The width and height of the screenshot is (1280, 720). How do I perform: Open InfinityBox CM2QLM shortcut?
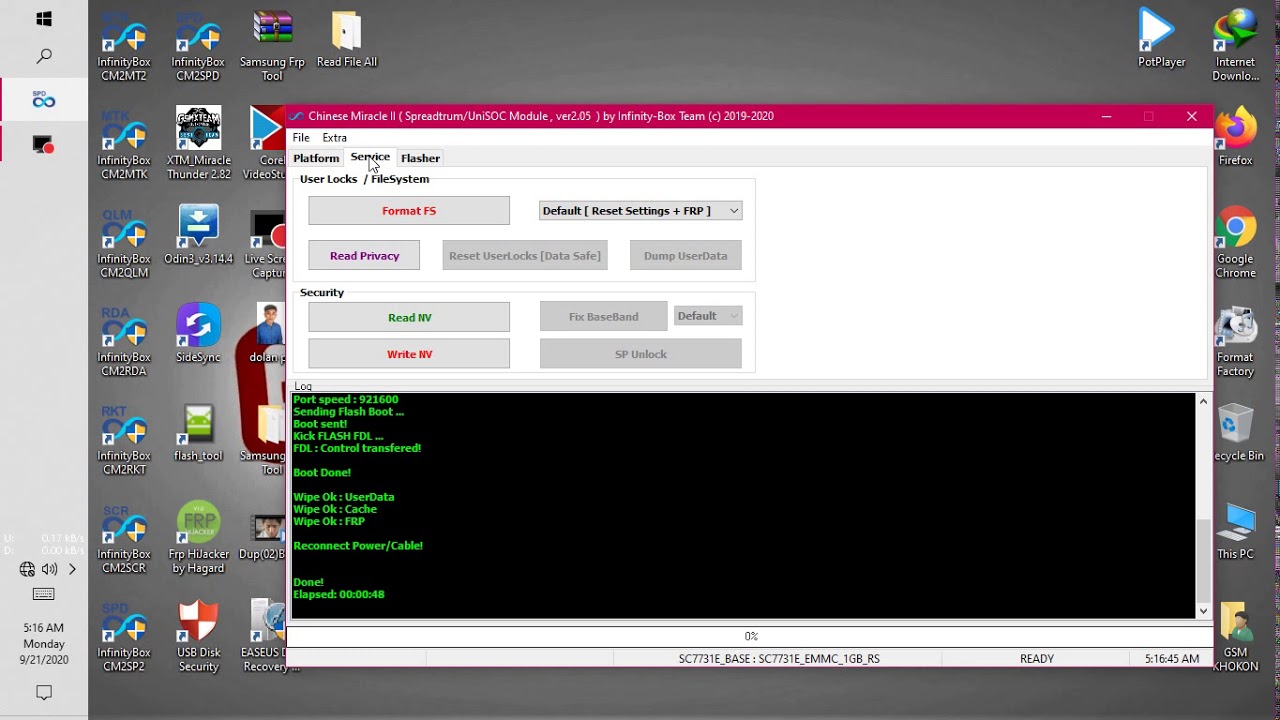[124, 243]
